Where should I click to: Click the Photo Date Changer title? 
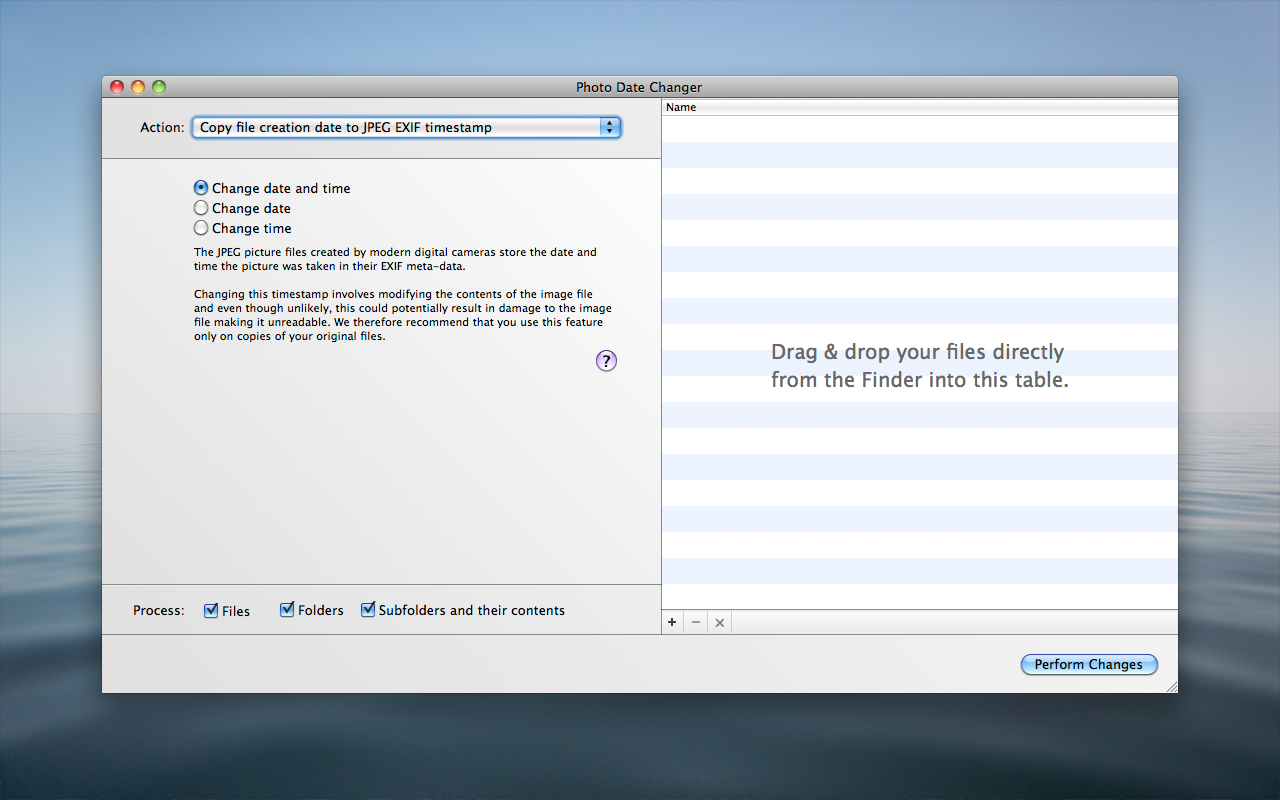coord(639,87)
